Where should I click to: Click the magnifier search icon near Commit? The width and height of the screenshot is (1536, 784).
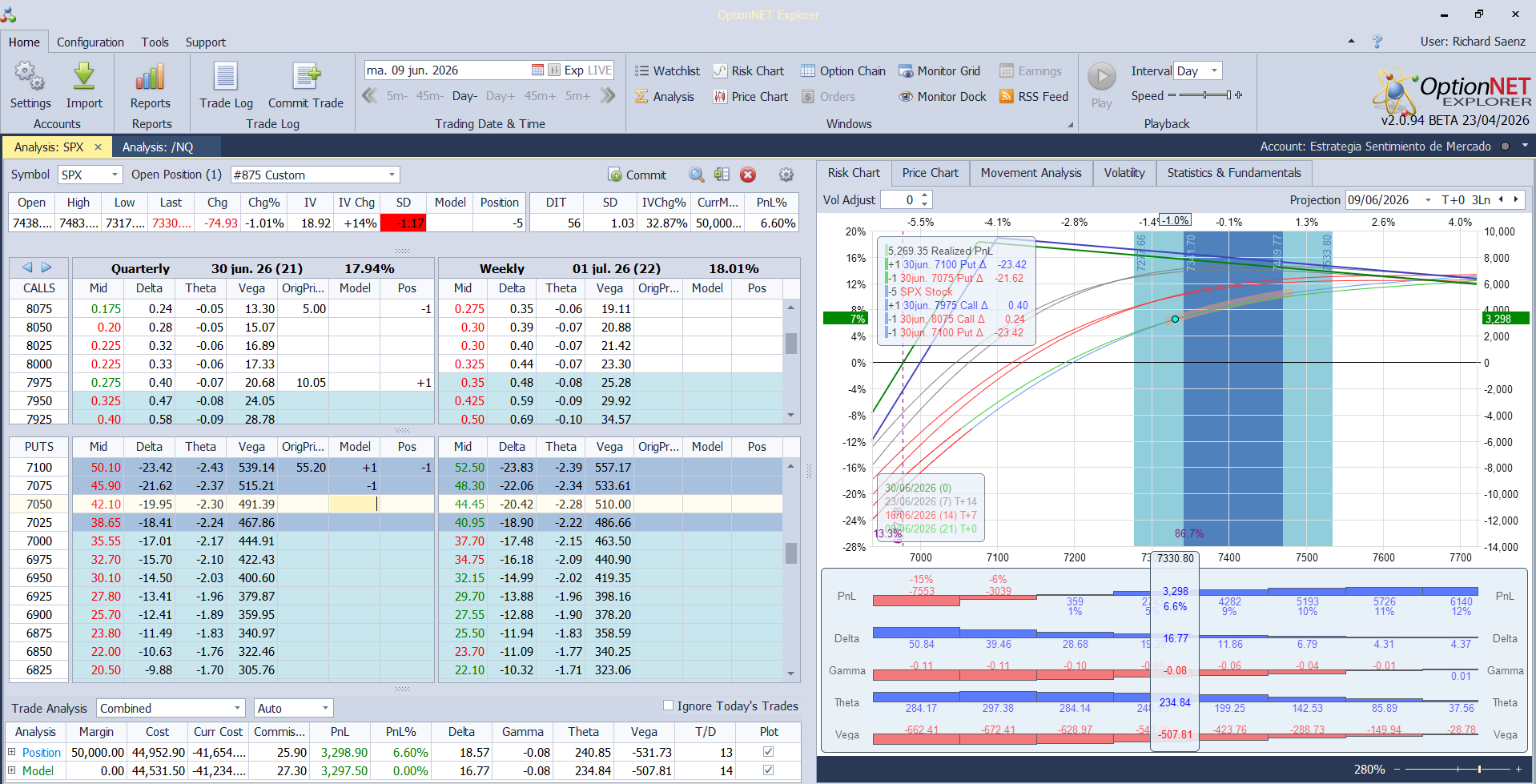(x=697, y=175)
